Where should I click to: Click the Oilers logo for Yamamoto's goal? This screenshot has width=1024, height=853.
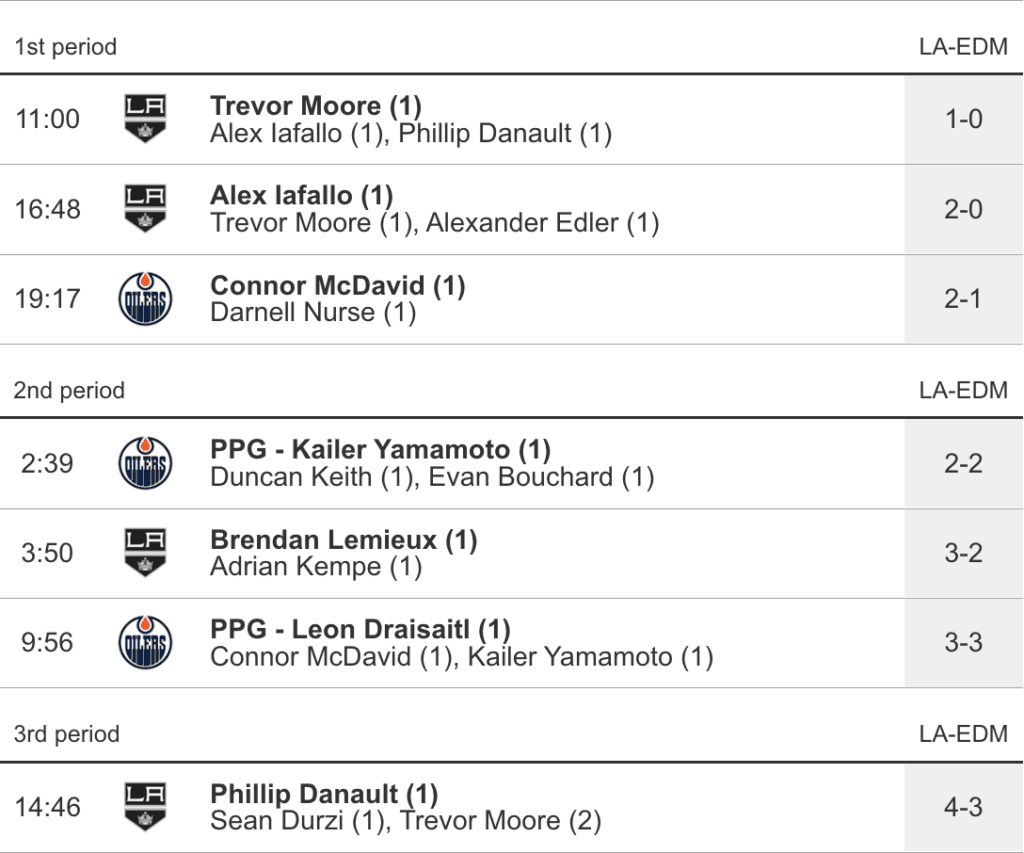tap(145, 464)
